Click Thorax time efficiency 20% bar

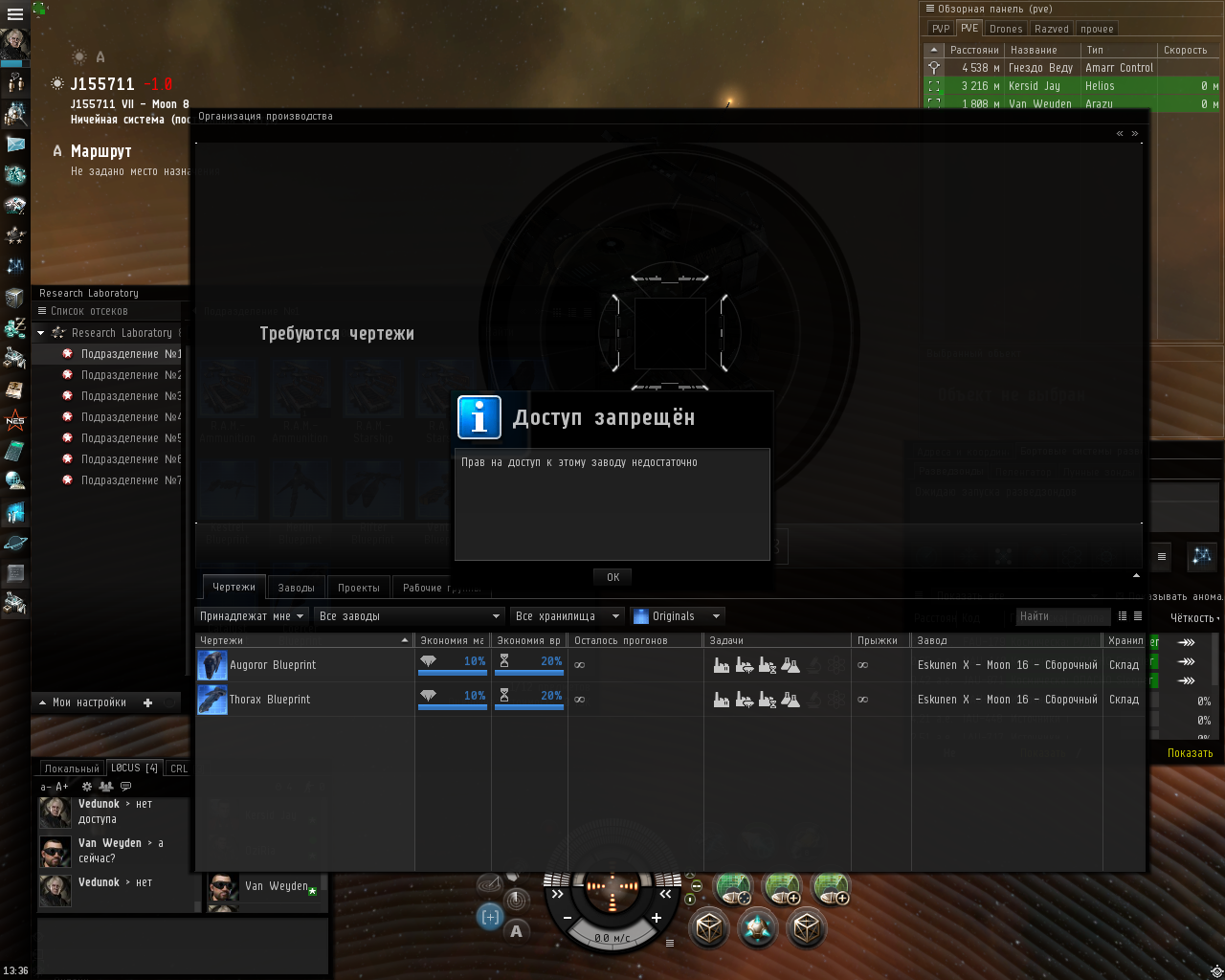[529, 700]
